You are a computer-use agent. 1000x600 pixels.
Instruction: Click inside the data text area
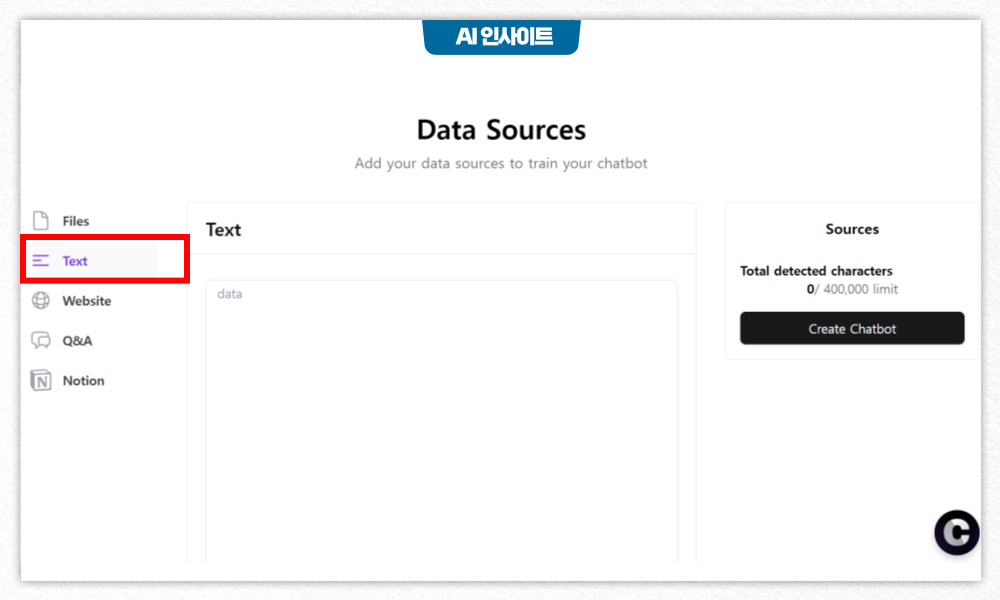(441, 421)
